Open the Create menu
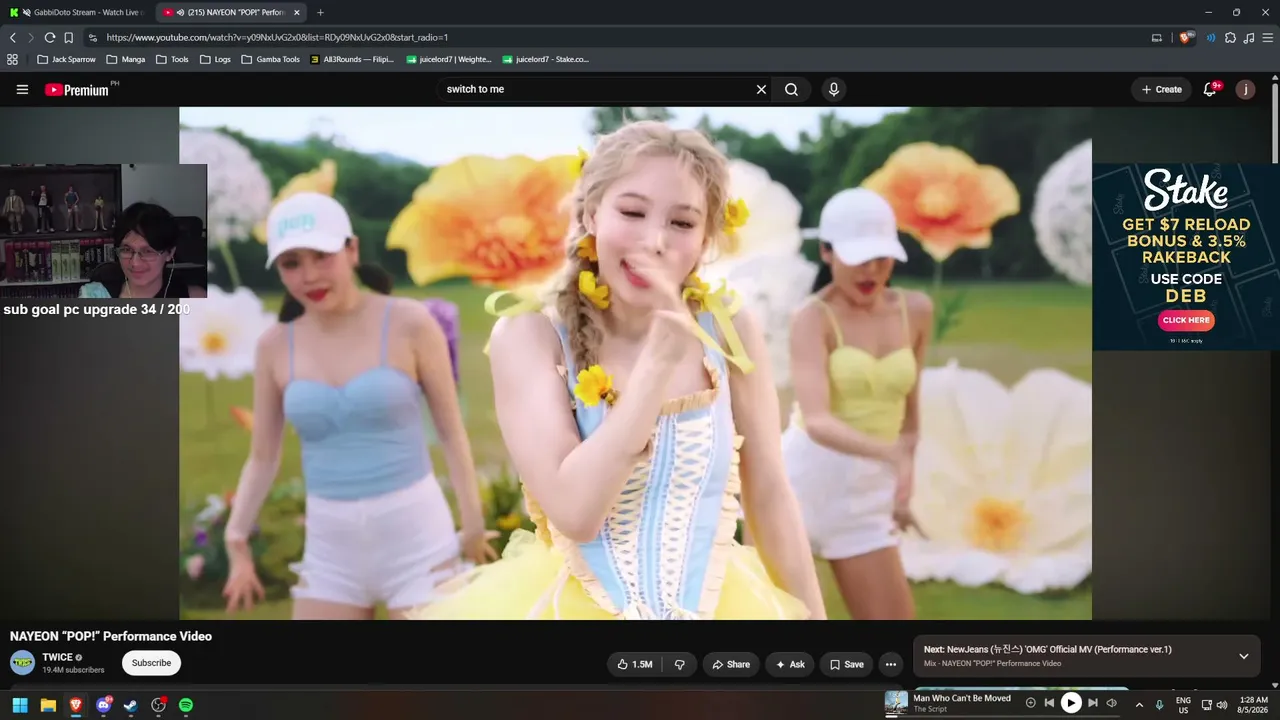Image resolution: width=1280 pixels, height=720 pixels. pos(1162,89)
